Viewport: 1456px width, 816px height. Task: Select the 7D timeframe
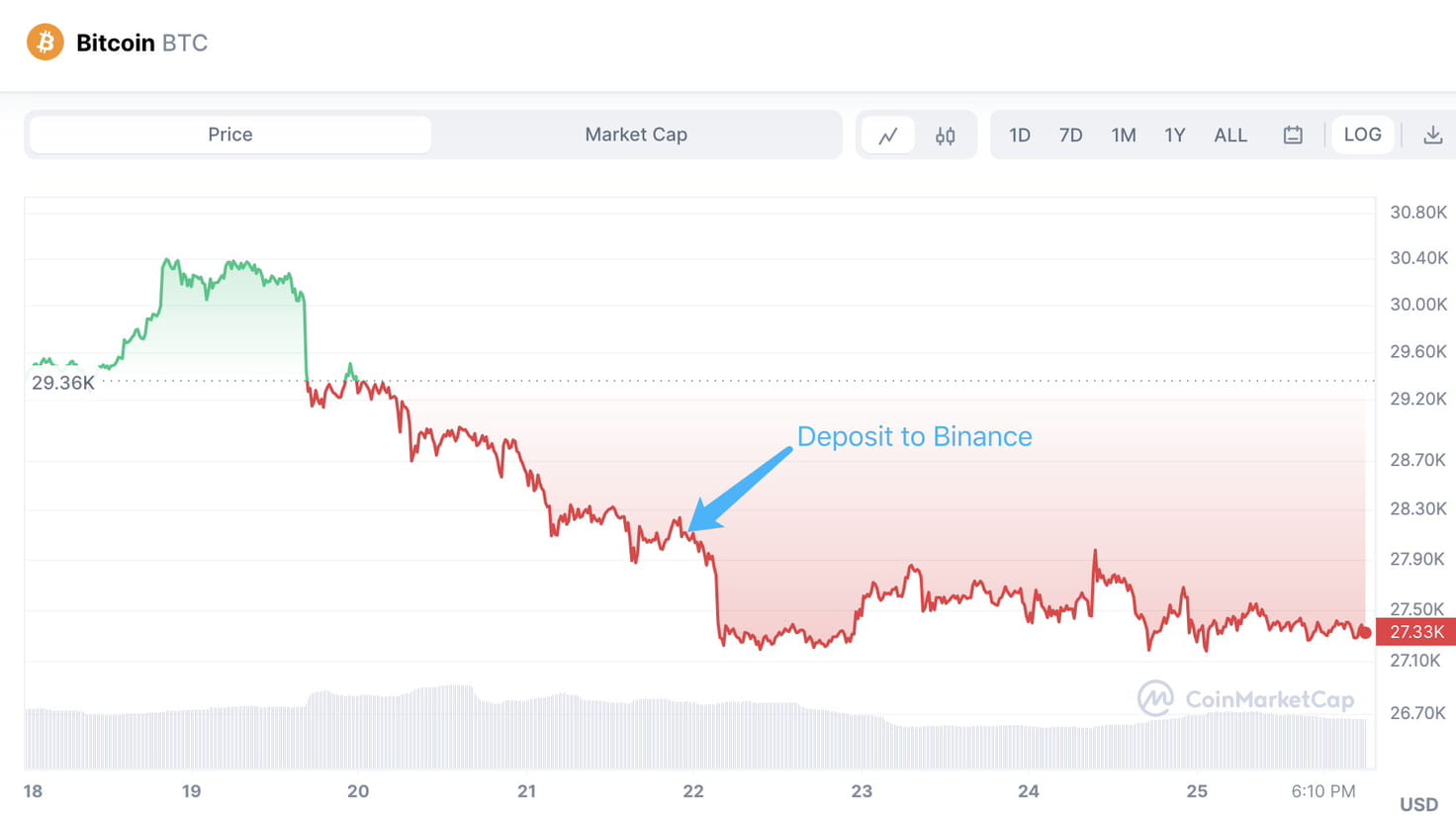pyautogui.click(x=1071, y=135)
